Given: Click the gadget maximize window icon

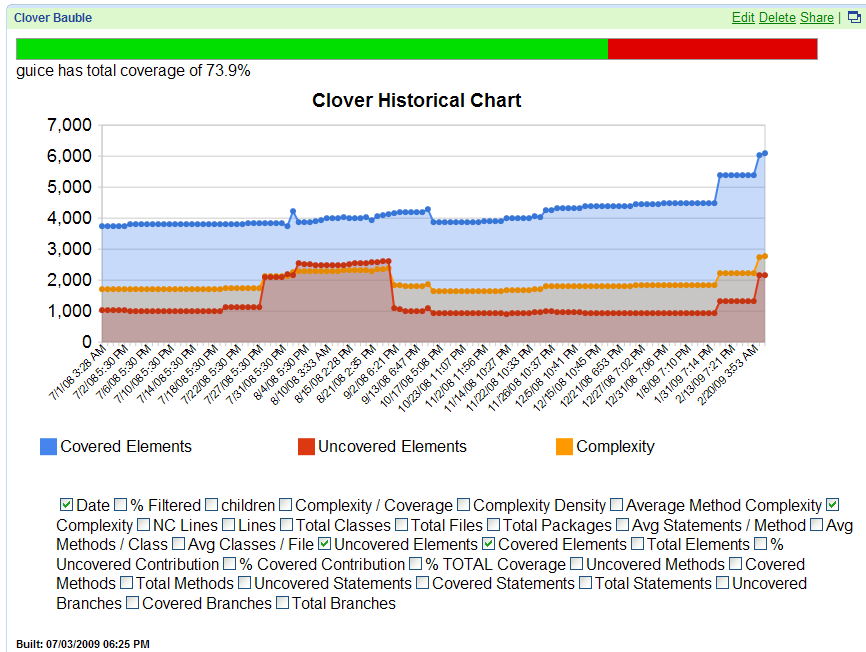Looking at the screenshot, I should pyautogui.click(x=853, y=18).
